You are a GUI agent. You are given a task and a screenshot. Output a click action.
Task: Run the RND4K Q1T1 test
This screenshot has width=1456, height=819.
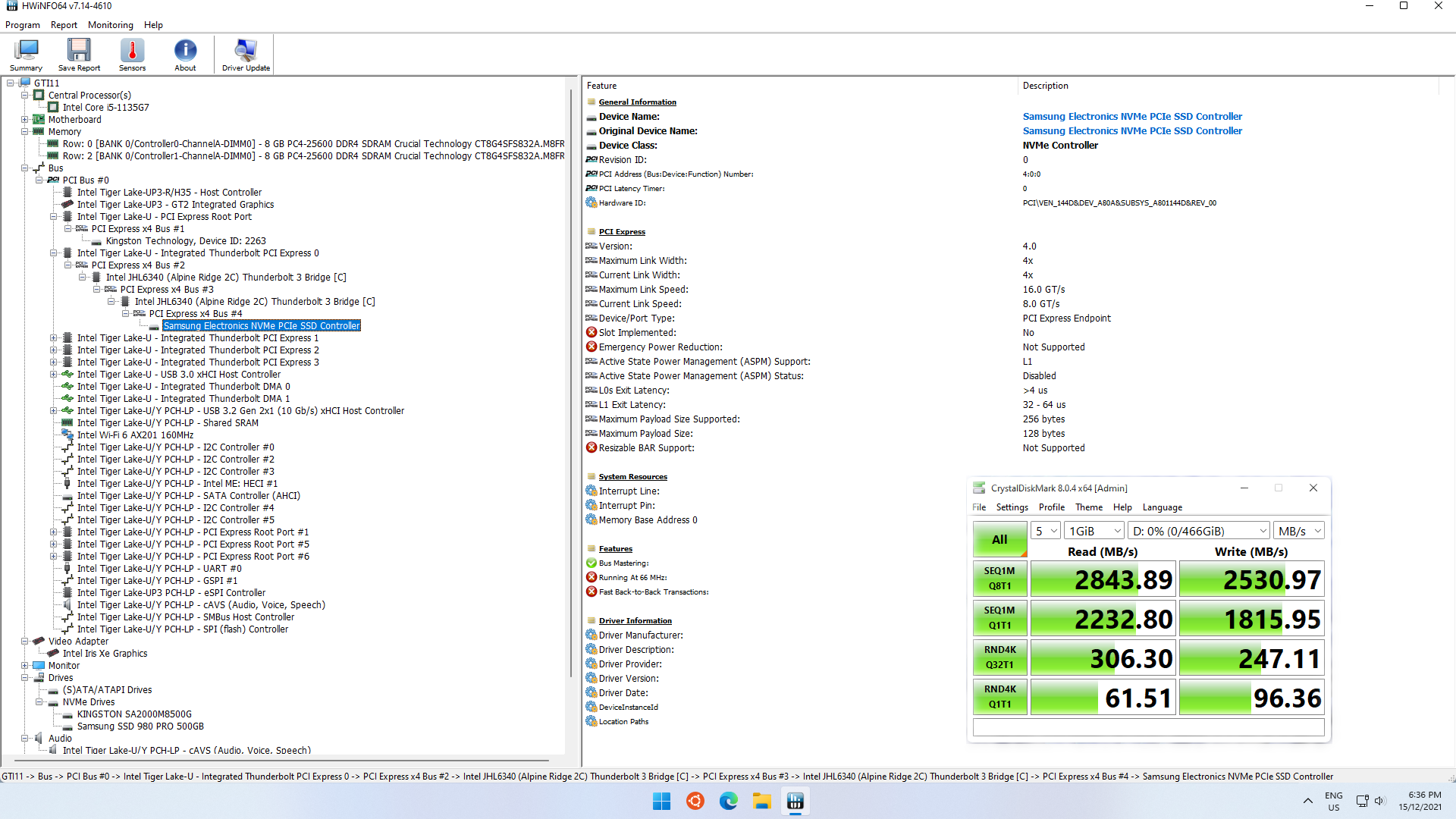[x=999, y=697]
